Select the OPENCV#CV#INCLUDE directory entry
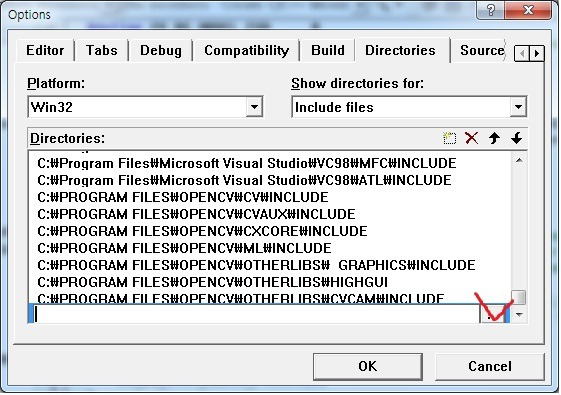This screenshot has width=561, height=395. tap(183, 198)
